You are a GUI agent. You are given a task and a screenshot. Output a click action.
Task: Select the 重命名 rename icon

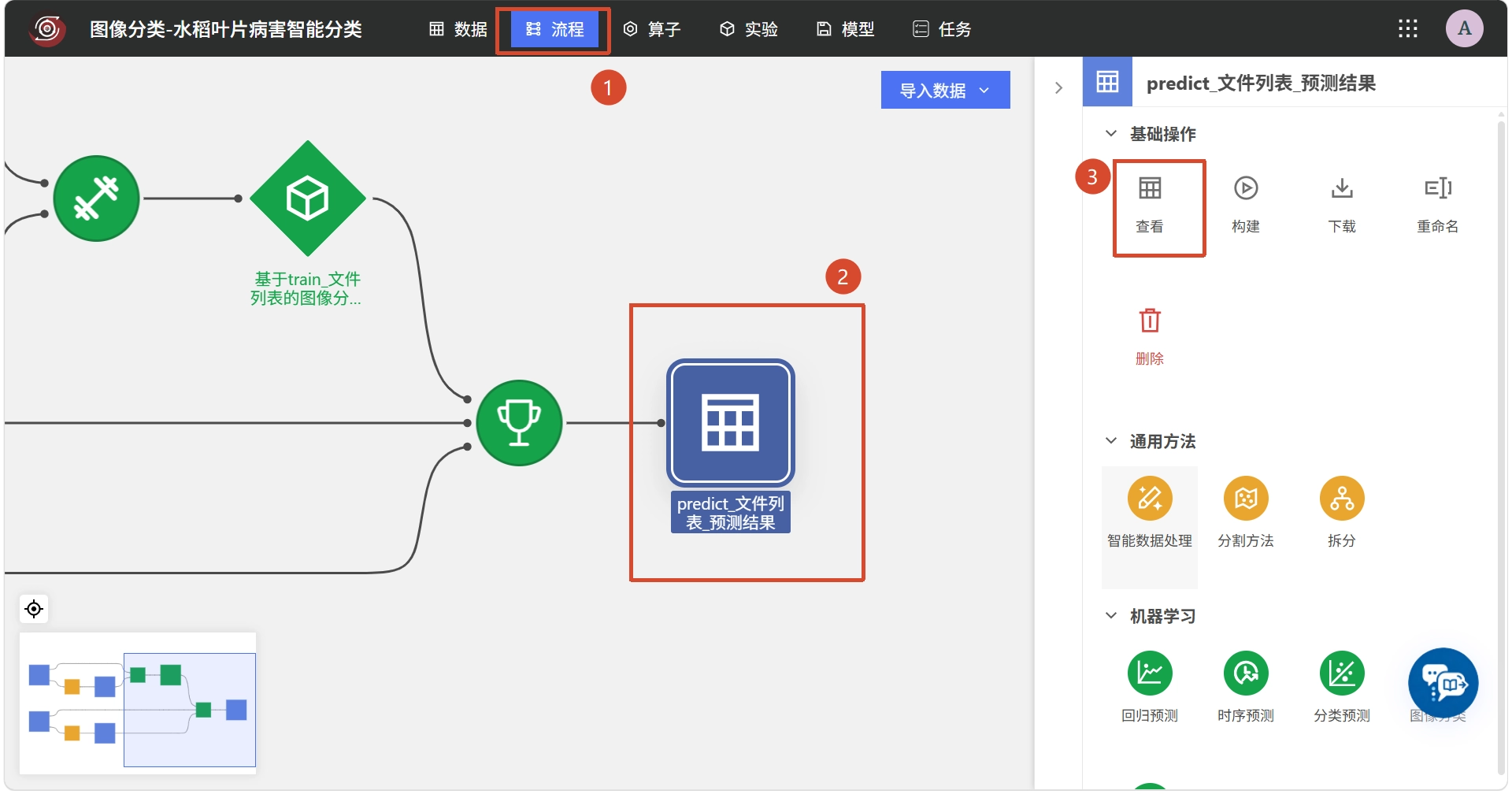(1438, 188)
